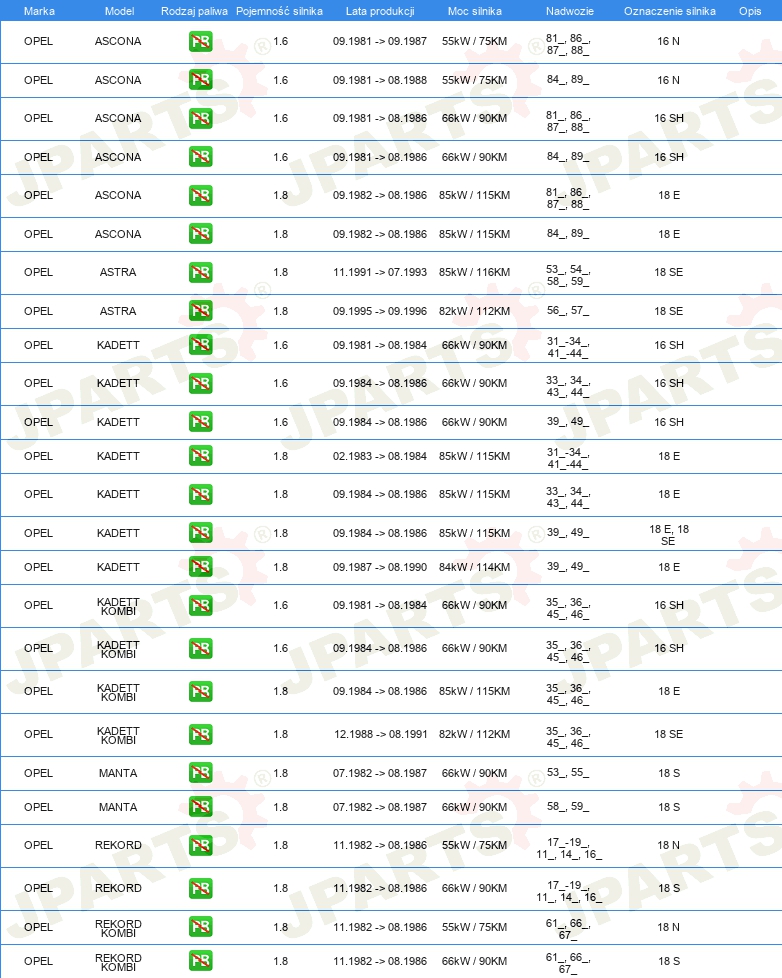Screen dimensions: 782x978
Task: Click fuel icon for ASTRA 82kW / 112KM row
Action: pyautogui.click(x=200, y=311)
